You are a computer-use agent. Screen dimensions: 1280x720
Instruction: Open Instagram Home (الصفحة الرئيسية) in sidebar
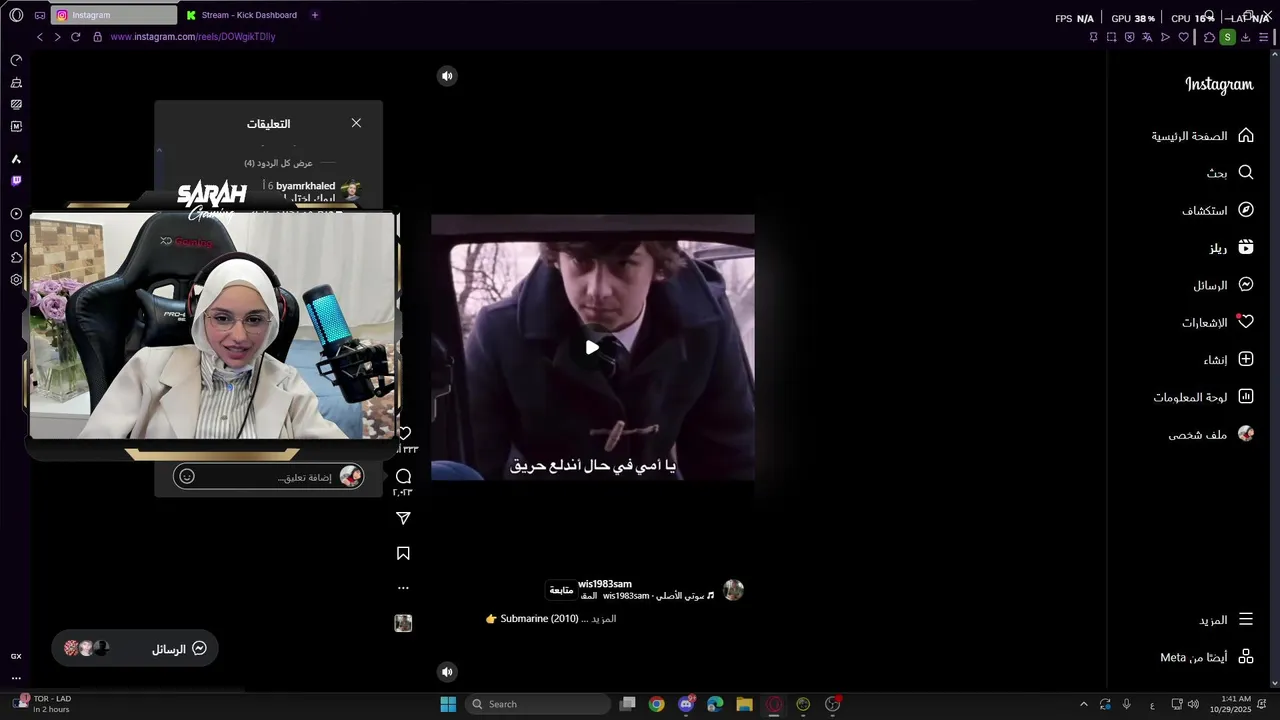pyautogui.click(x=1203, y=135)
